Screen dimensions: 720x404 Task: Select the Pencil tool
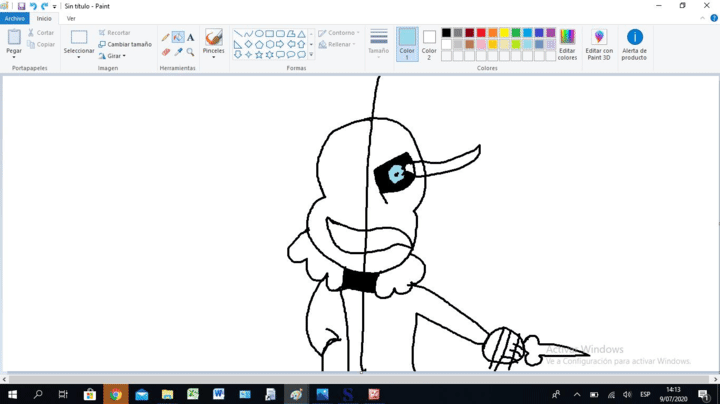click(x=166, y=37)
